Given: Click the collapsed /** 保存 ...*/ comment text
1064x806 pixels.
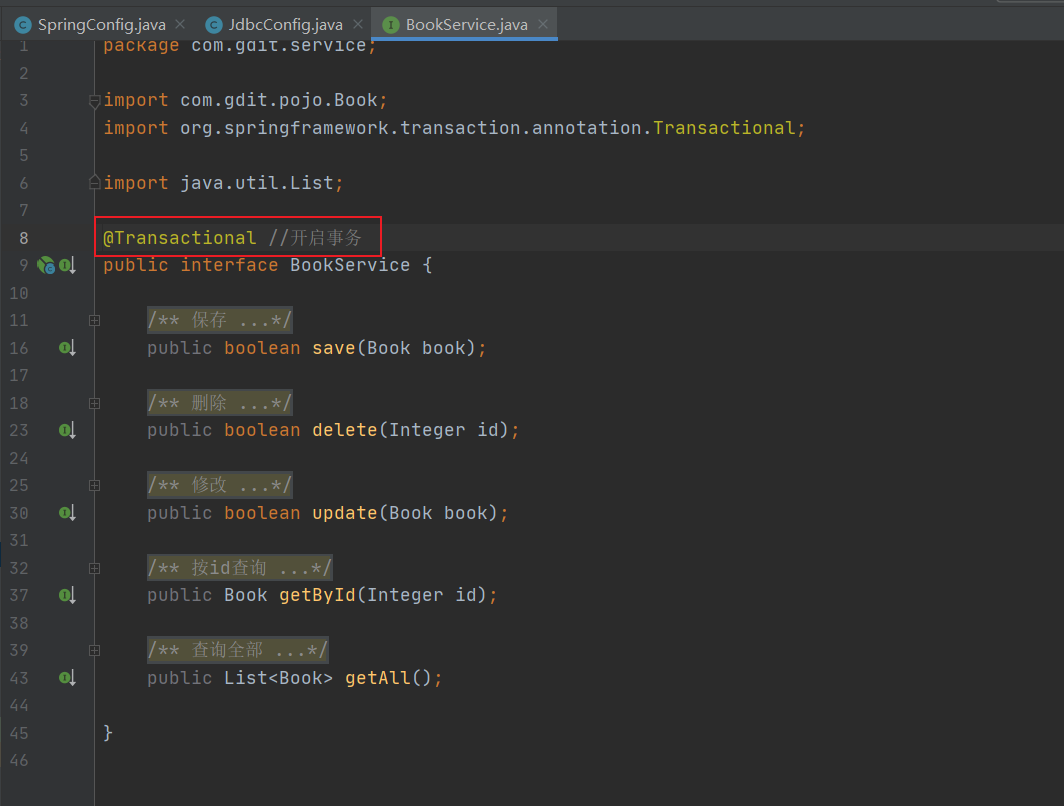Looking at the screenshot, I should [220, 320].
